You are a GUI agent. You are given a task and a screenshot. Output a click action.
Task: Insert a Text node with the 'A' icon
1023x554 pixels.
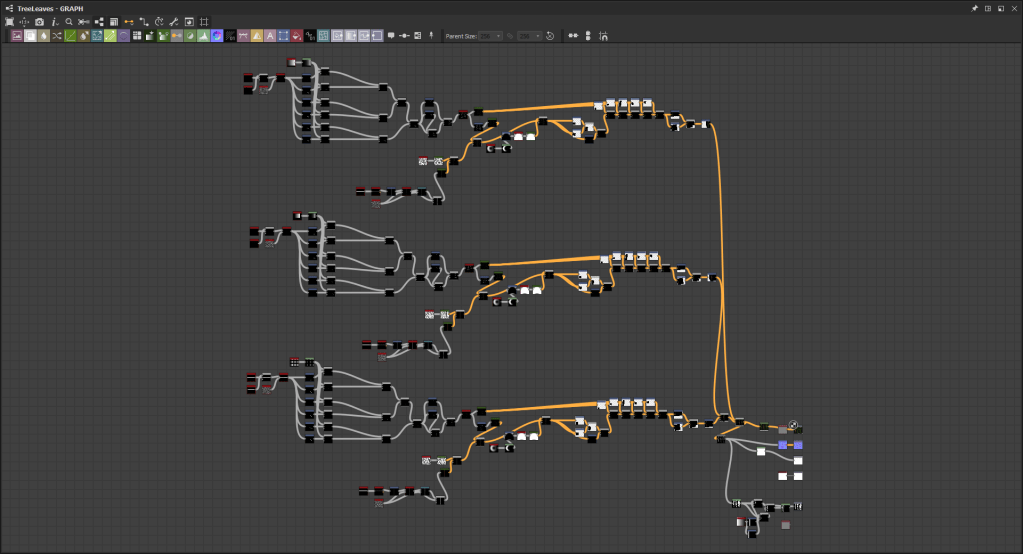click(270, 36)
